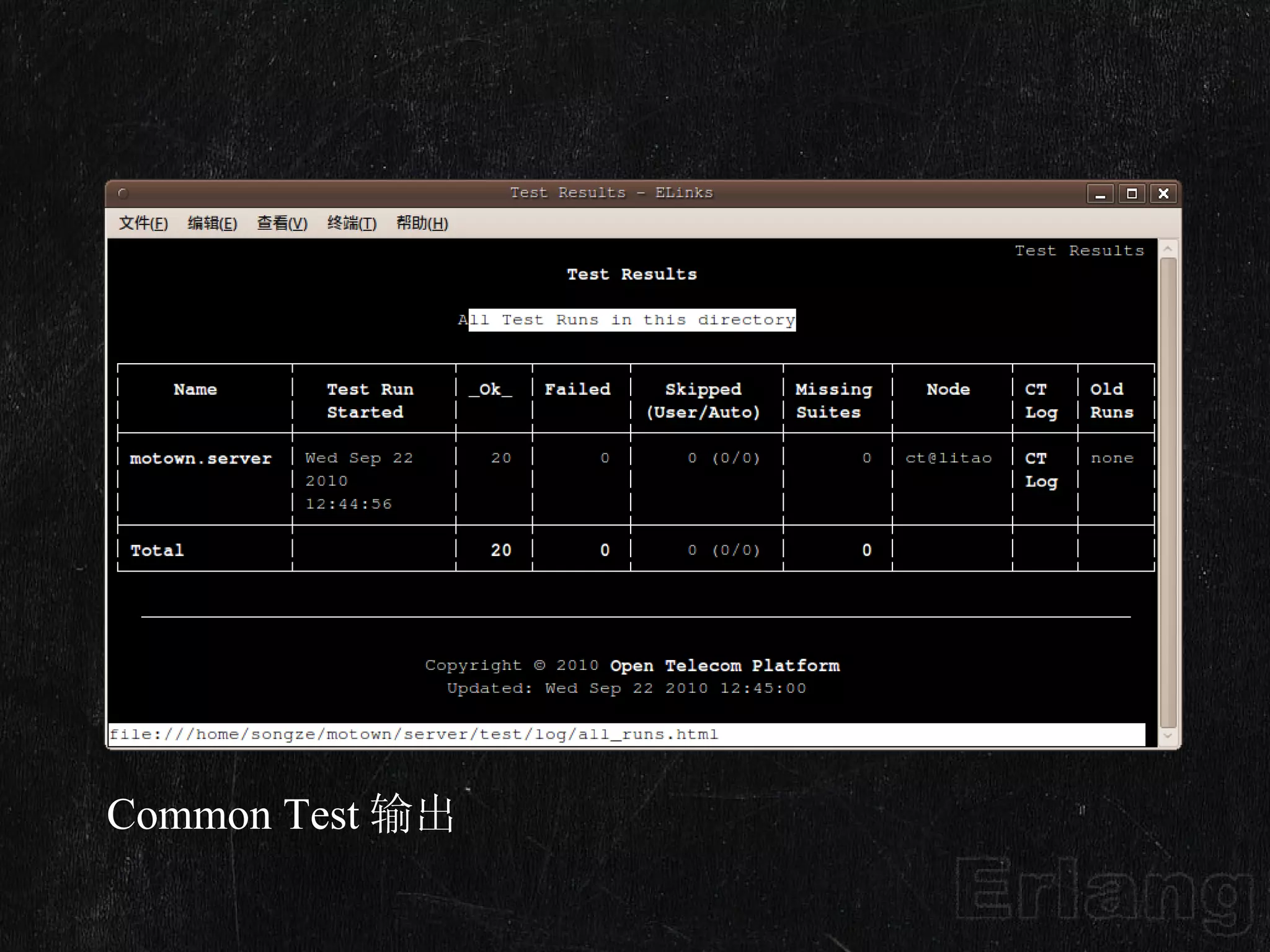Click the Skipped '0 (0/0)' in motown.server row

724,458
